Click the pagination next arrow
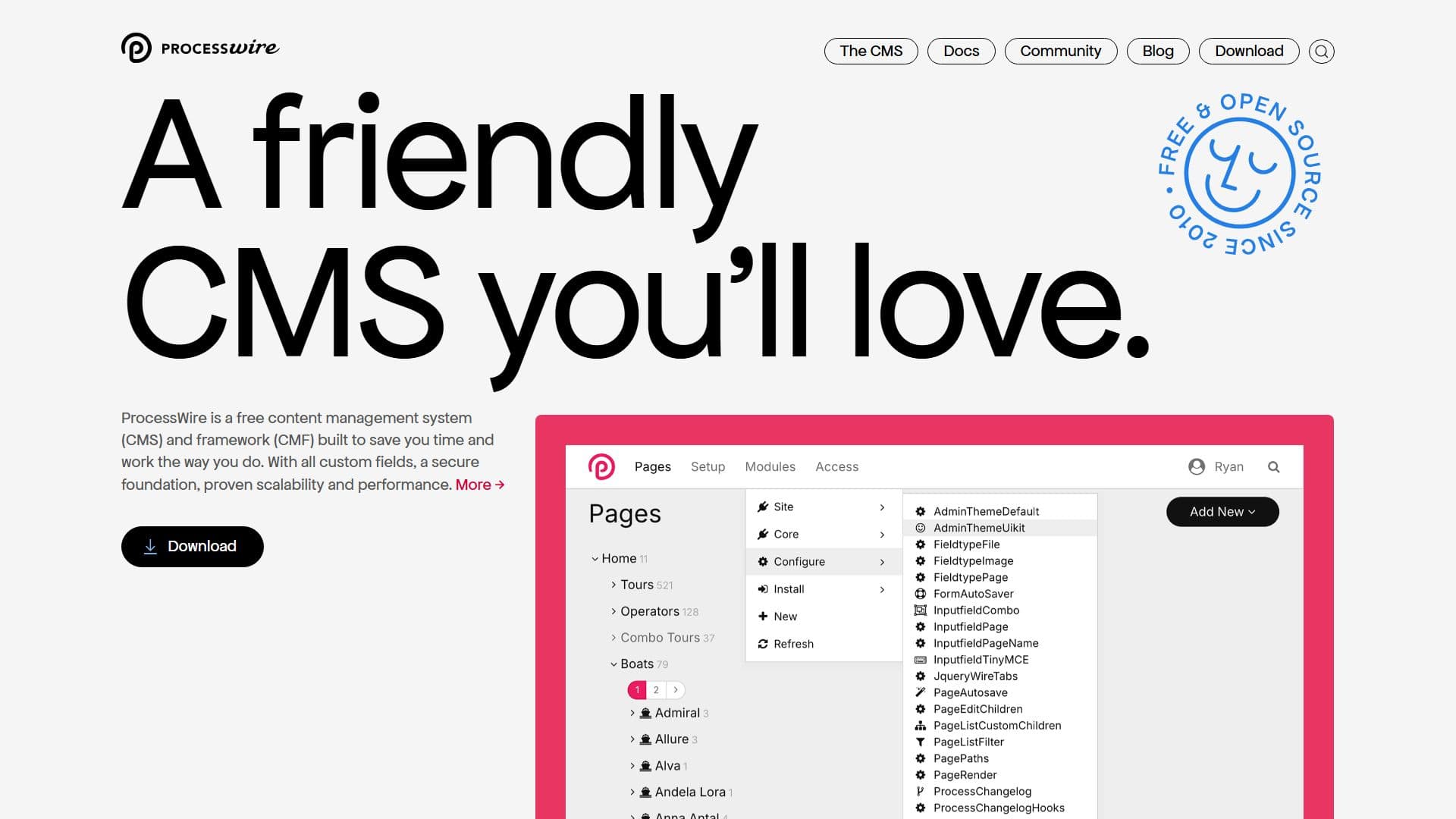Screen dimensions: 1456x819 pos(676,690)
